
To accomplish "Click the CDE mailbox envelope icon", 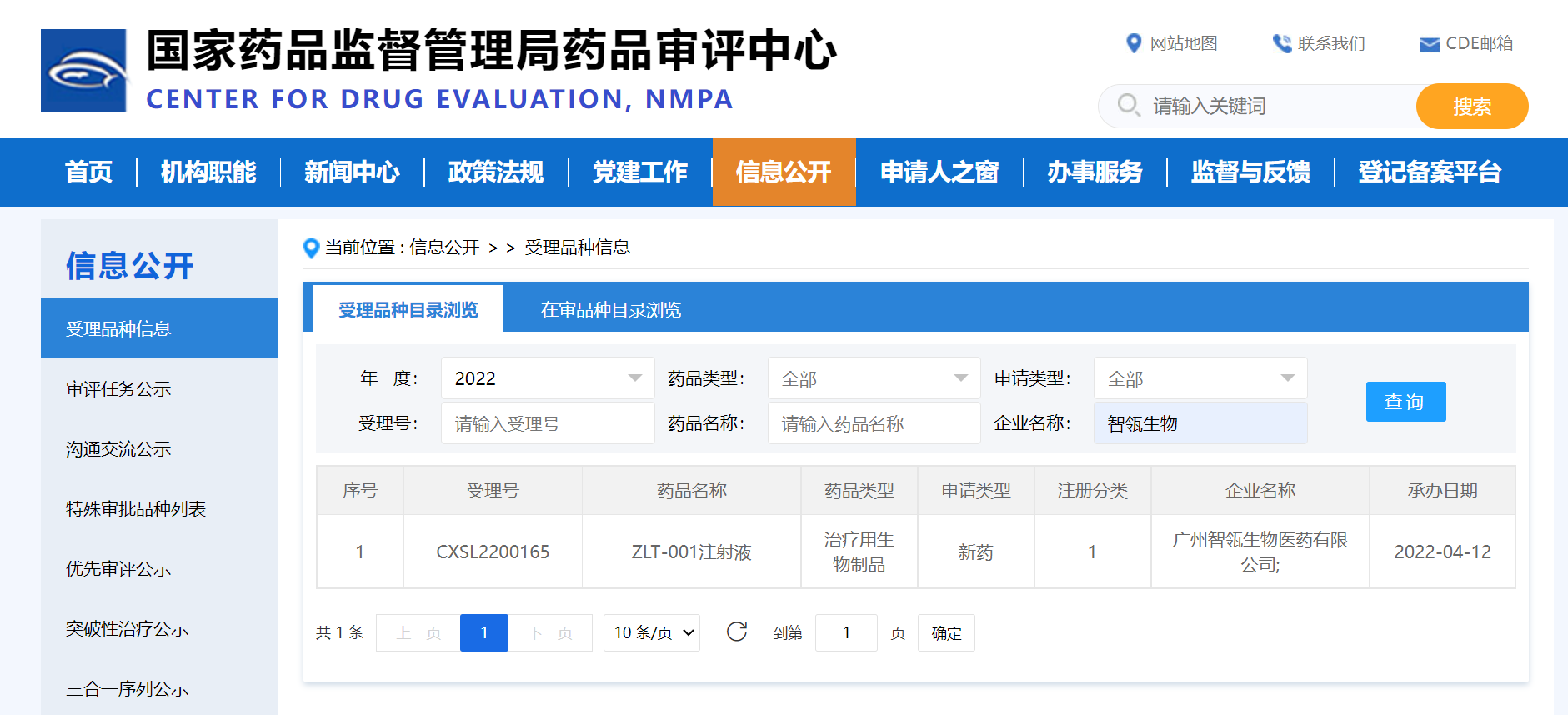I will pos(1429,44).
